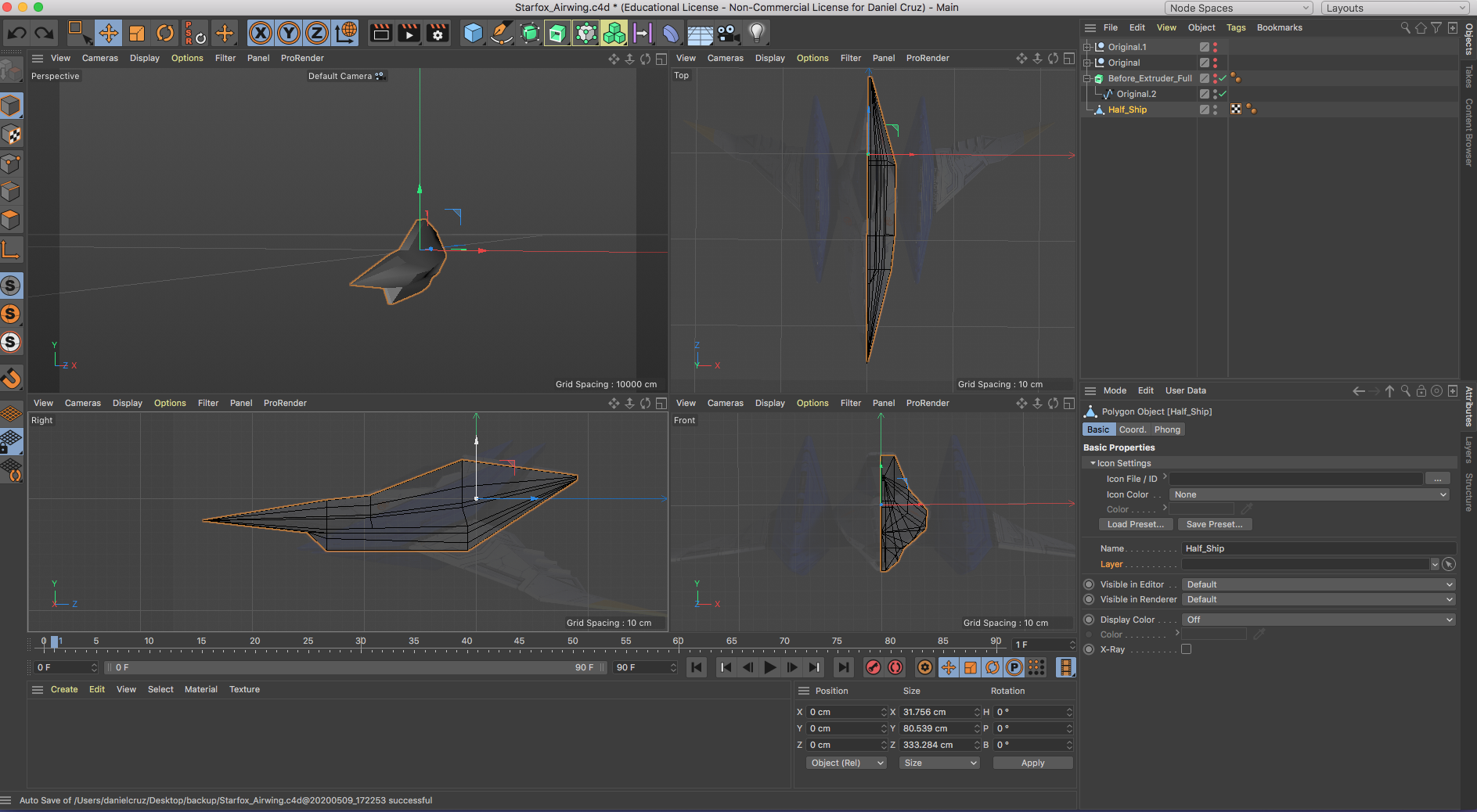
Task: Open the Visible in Editor dropdown
Action: tap(1318, 584)
